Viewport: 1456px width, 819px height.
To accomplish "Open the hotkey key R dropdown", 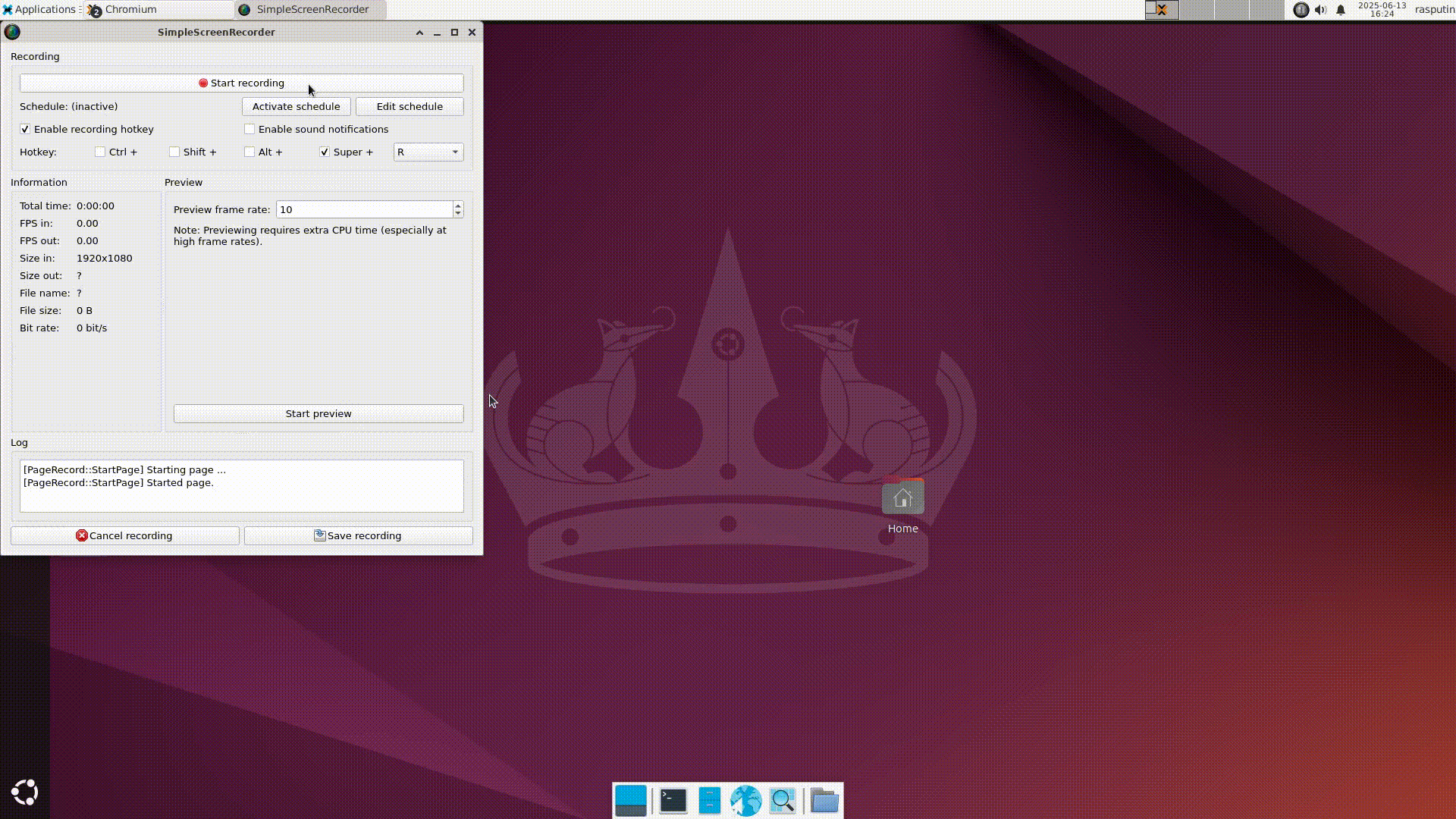I will coord(428,152).
